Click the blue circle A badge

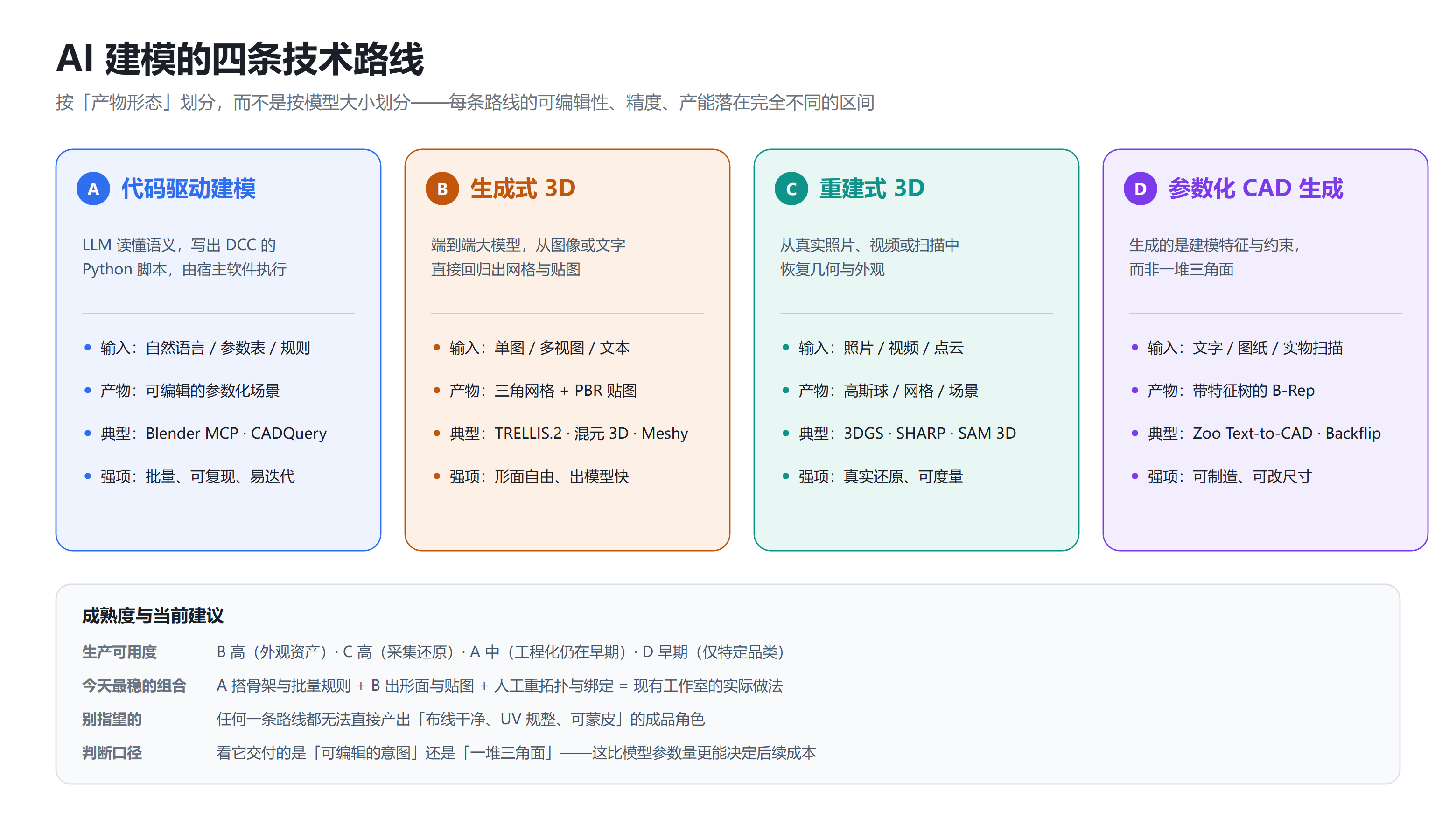point(93,189)
